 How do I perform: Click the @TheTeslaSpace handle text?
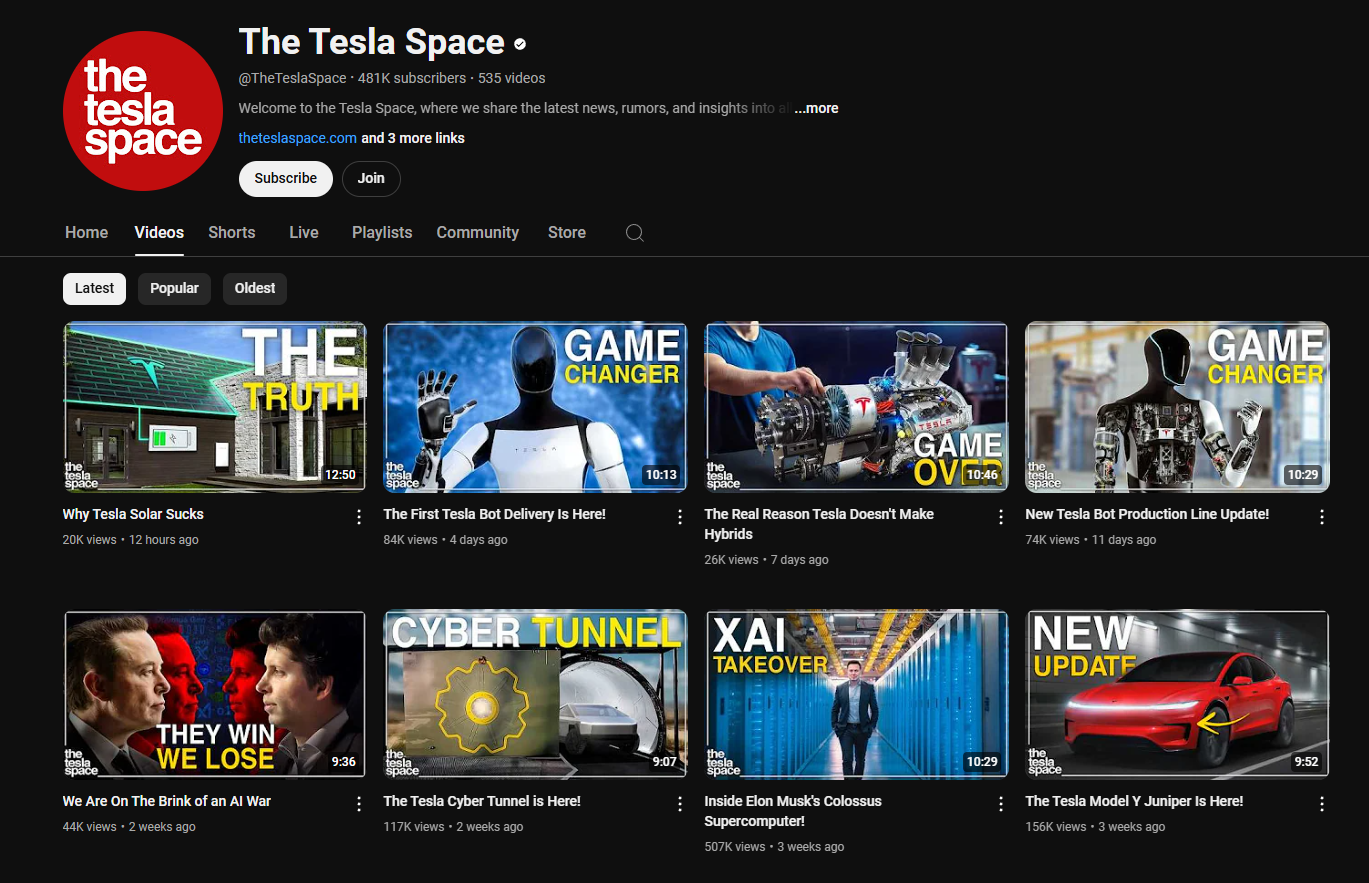293,78
